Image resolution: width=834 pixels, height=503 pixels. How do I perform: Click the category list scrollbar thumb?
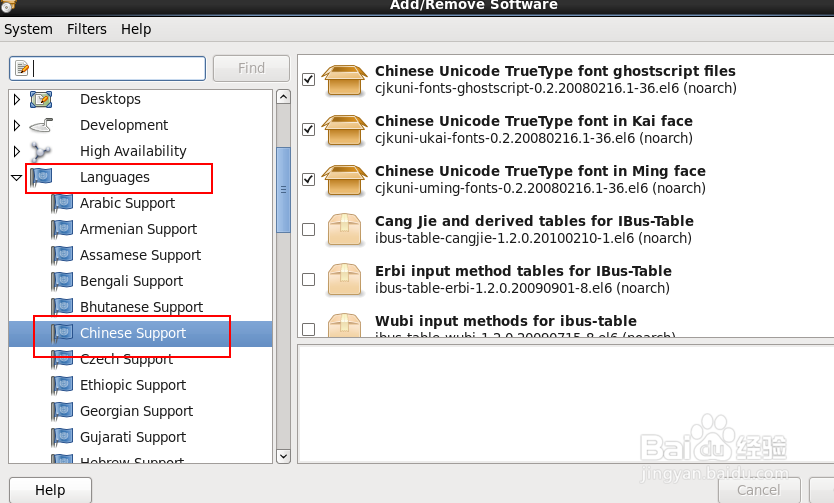283,190
